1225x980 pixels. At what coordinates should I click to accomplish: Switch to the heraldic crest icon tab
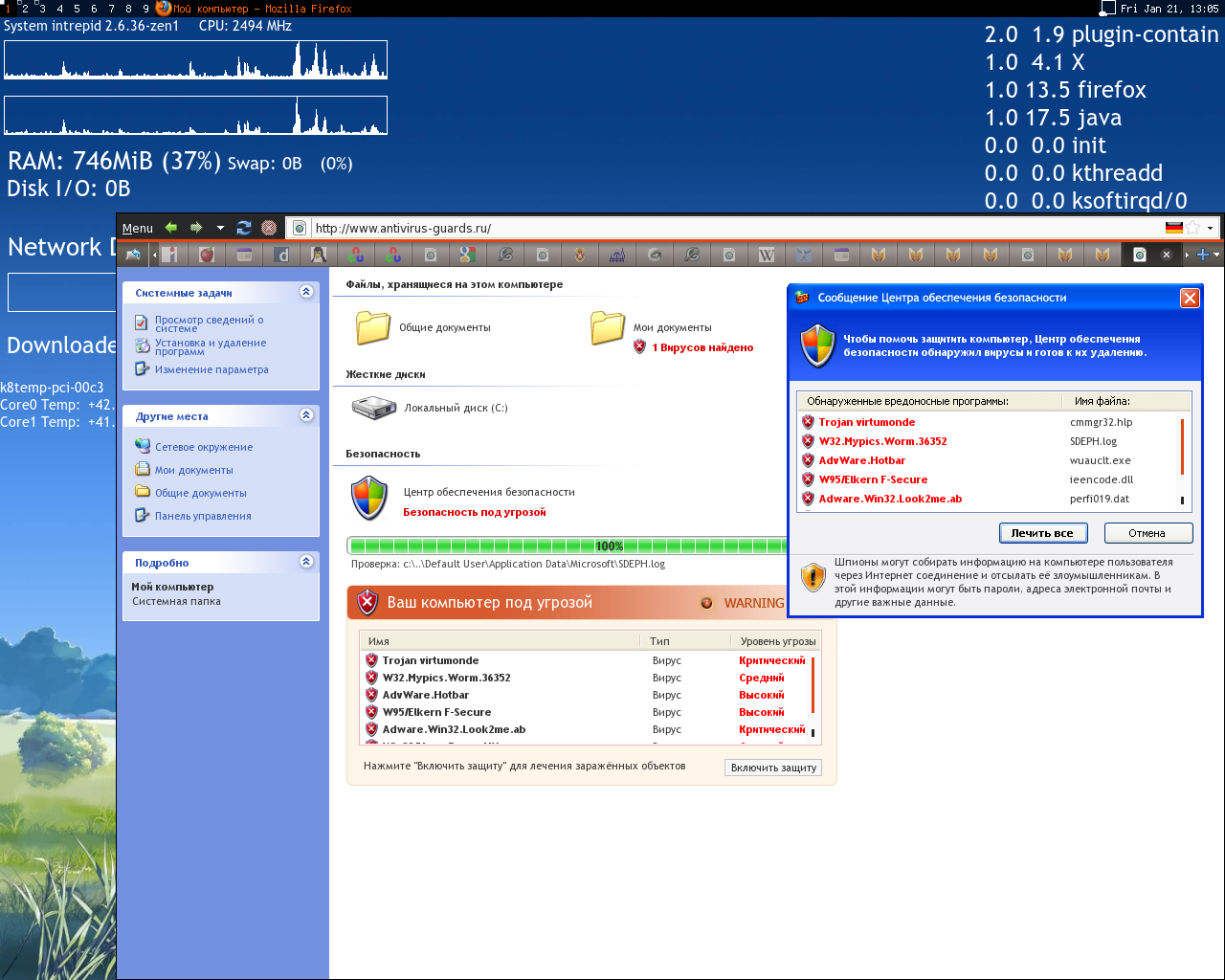580,255
